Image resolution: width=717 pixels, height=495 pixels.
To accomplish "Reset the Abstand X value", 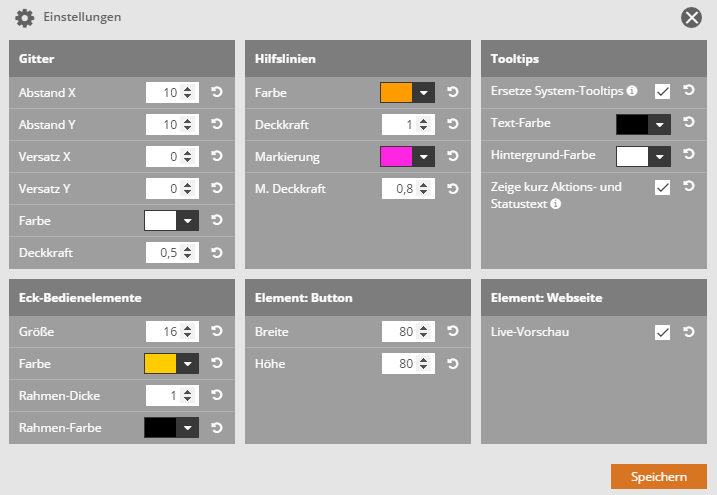I will pyautogui.click(x=217, y=93).
